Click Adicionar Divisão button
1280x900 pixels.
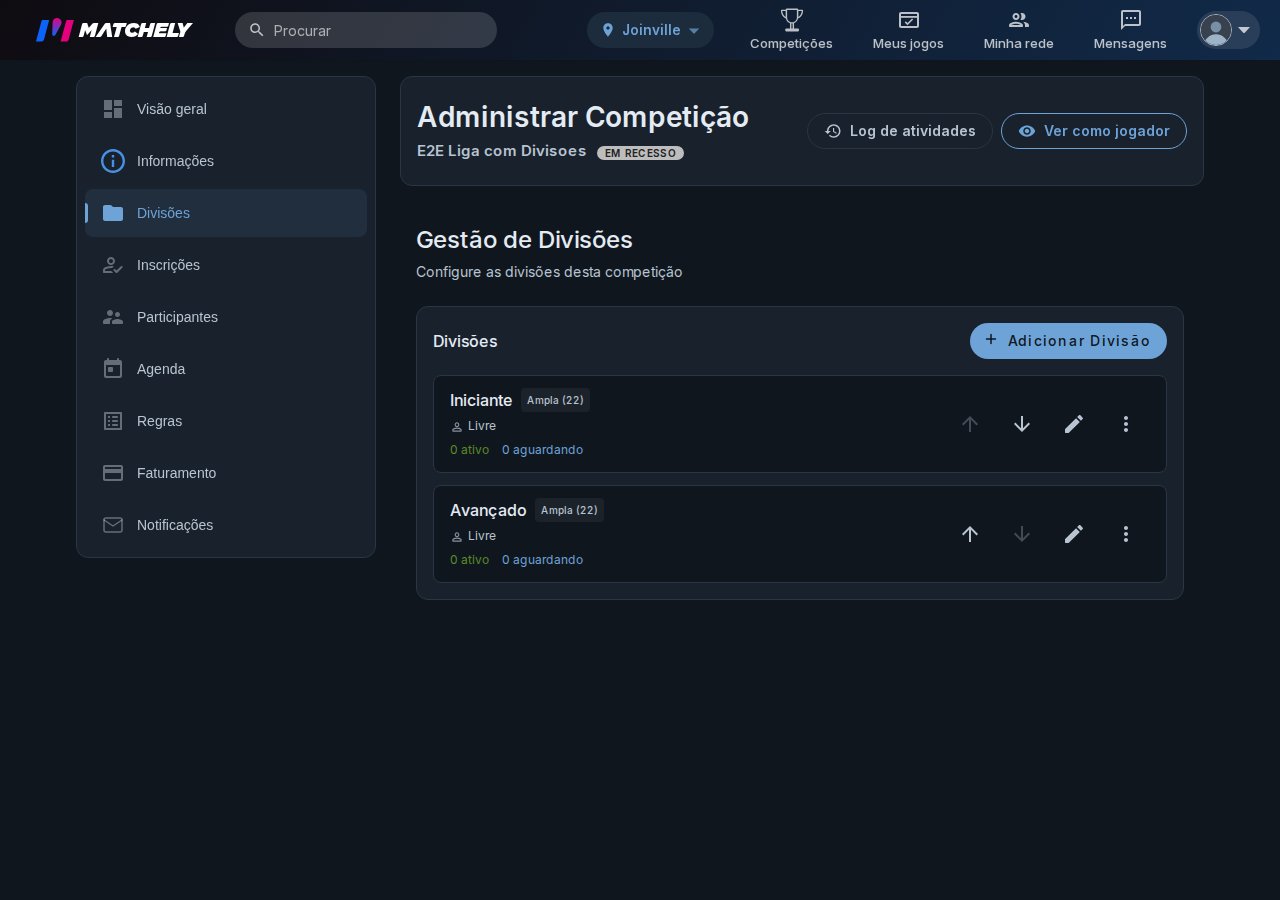(1068, 341)
